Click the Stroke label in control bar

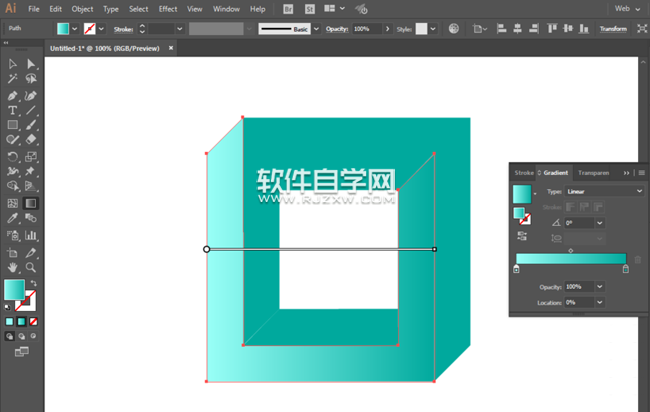click(123, 29)
